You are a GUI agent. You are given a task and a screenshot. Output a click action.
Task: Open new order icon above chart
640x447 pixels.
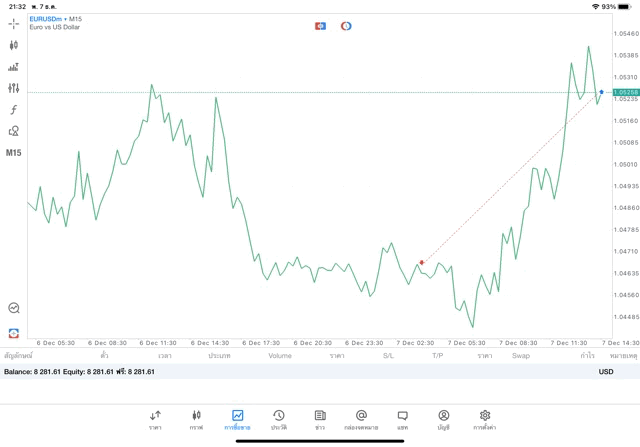coord(320,26)
